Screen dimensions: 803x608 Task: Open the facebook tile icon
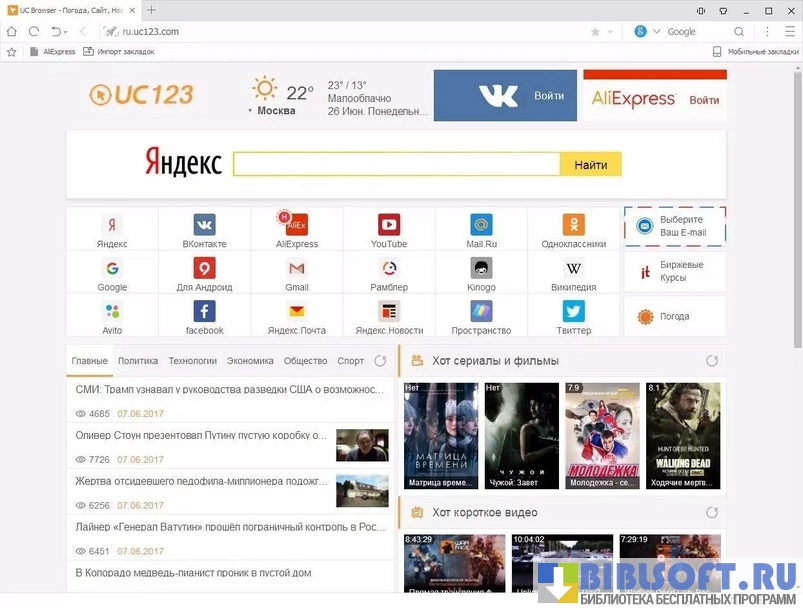(204, 311)
